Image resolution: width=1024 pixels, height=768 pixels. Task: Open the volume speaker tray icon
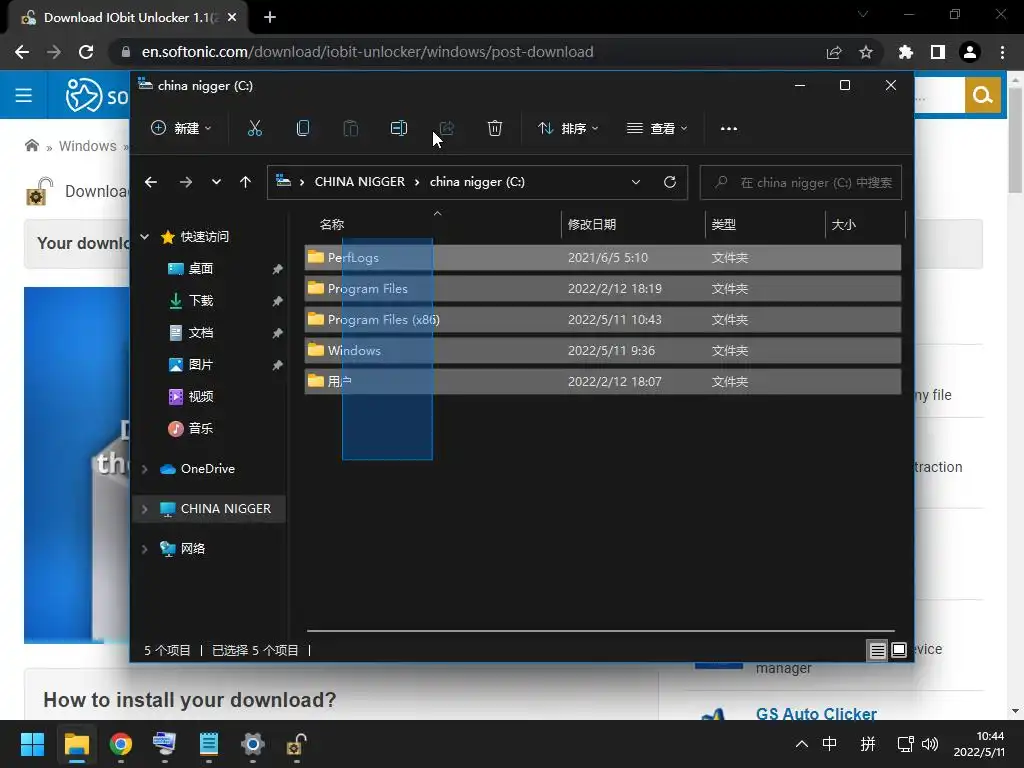click(x=930, y=744)
